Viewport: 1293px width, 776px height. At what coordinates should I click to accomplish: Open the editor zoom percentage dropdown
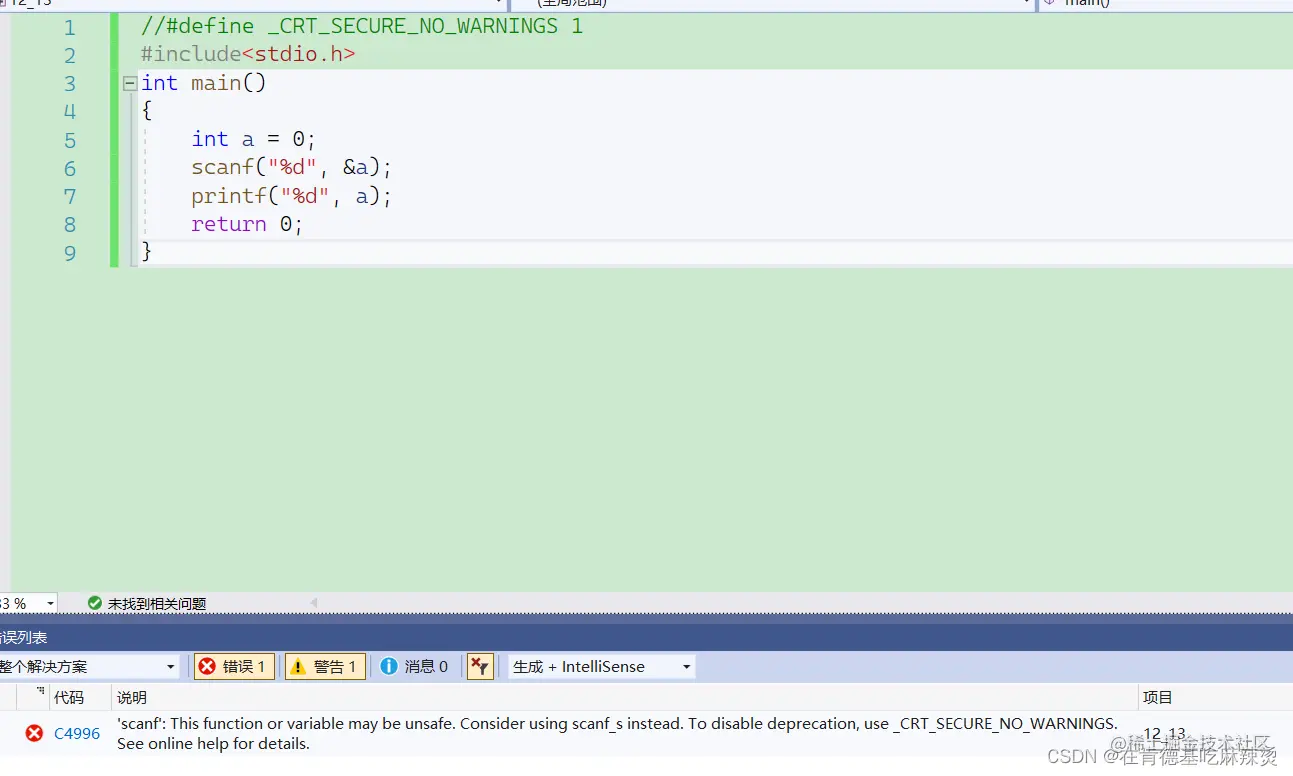click(50, 604)
